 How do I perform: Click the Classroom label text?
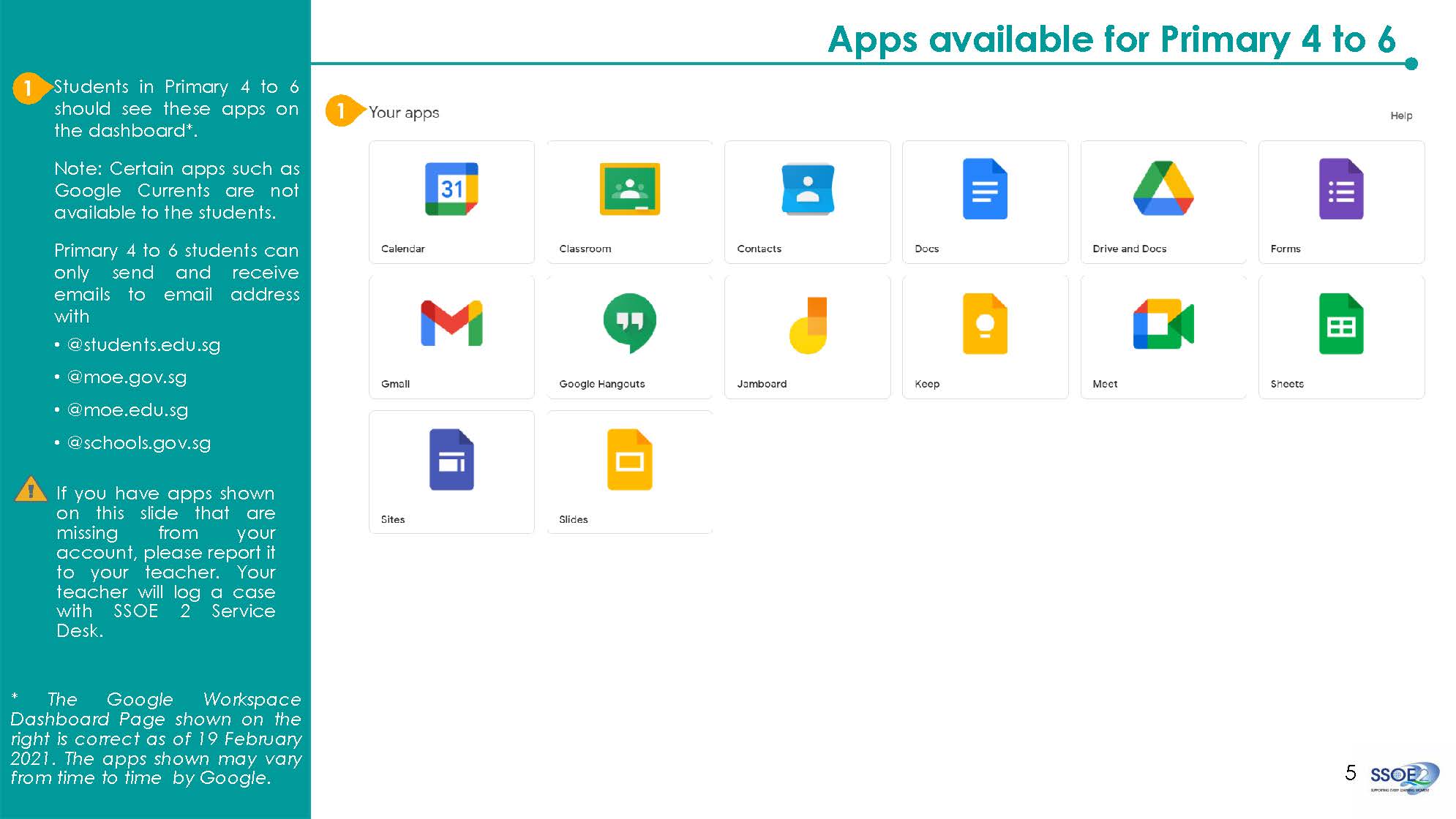point(585,249)
